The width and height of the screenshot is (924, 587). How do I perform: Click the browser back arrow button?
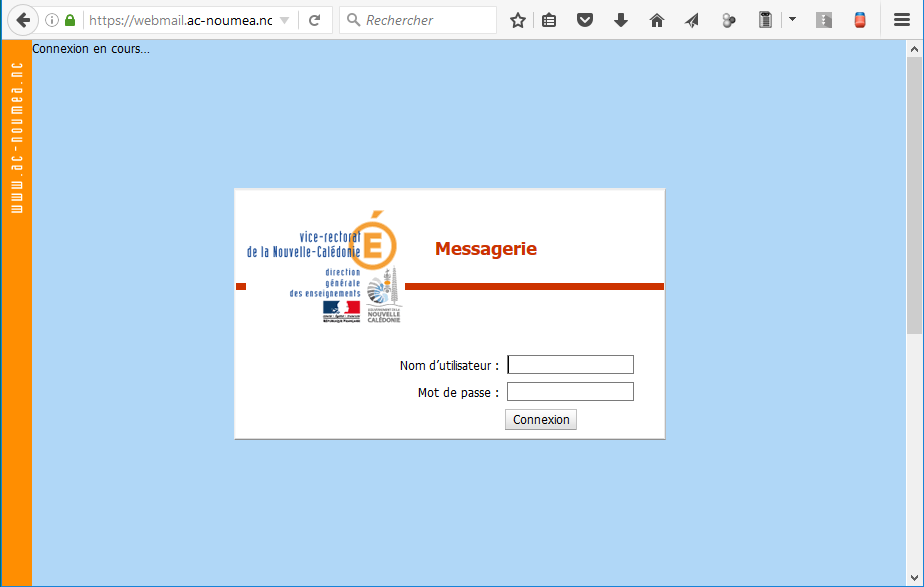point(22,20)
